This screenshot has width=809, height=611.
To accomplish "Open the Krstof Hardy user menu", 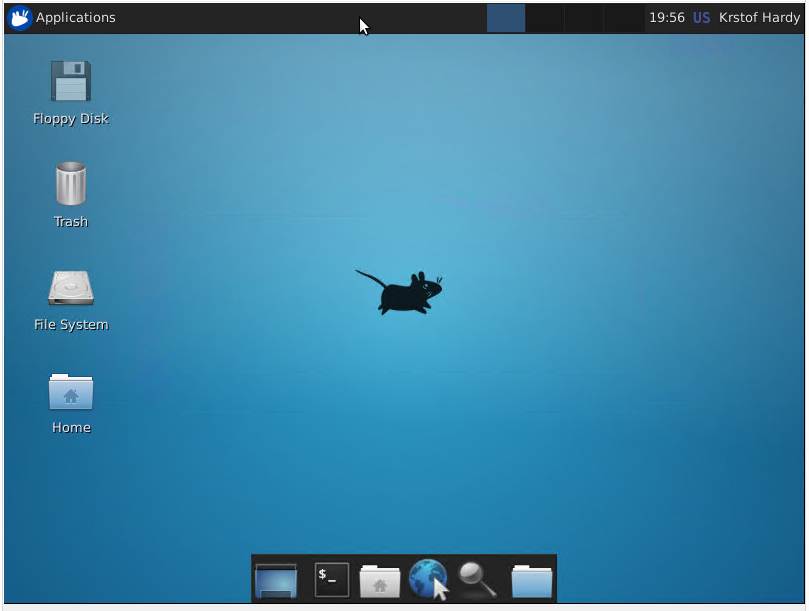I will click(759, 18).
